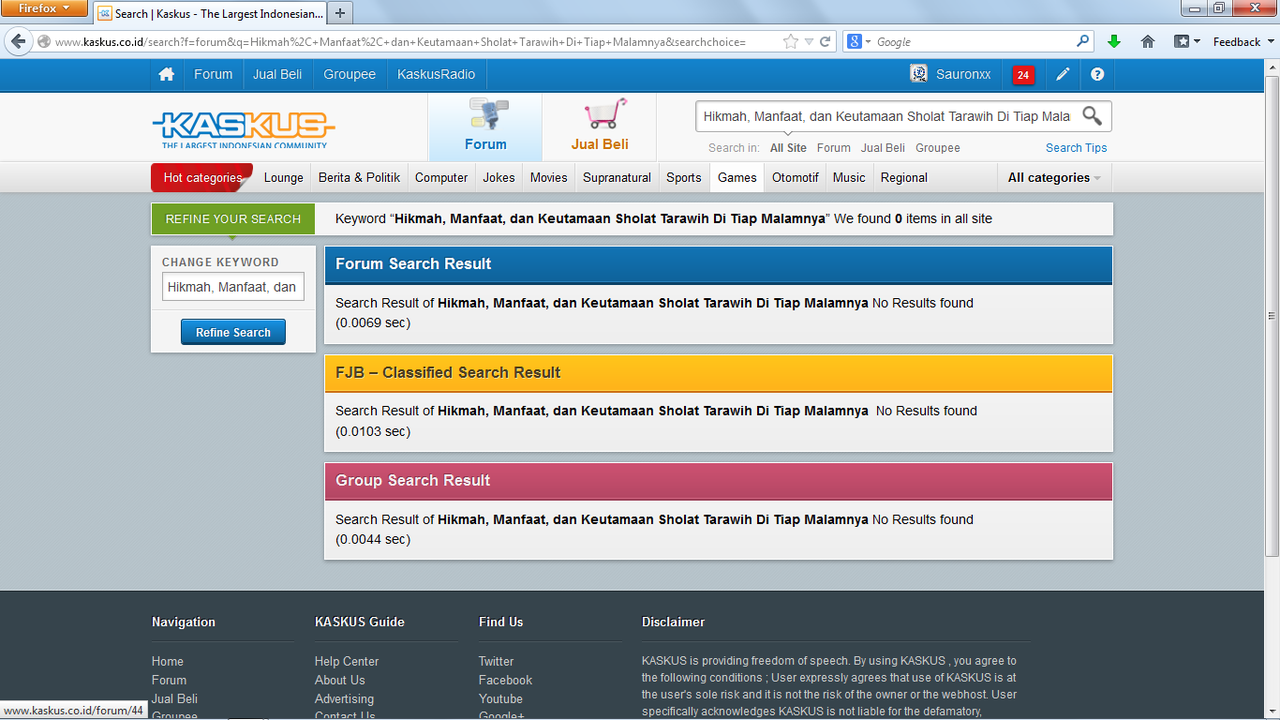Viewport: 1280px width, 720px height.
Task: Go to the Regional category
Action: [904, 178]
